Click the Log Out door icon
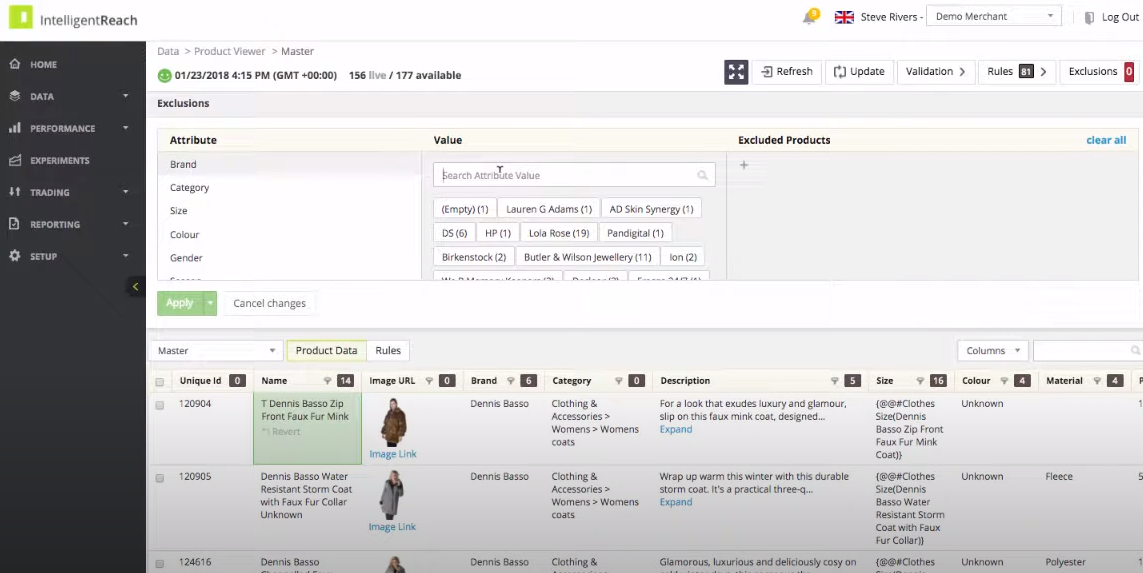This screenshot has height=573, width=1143. point(1089,17)
